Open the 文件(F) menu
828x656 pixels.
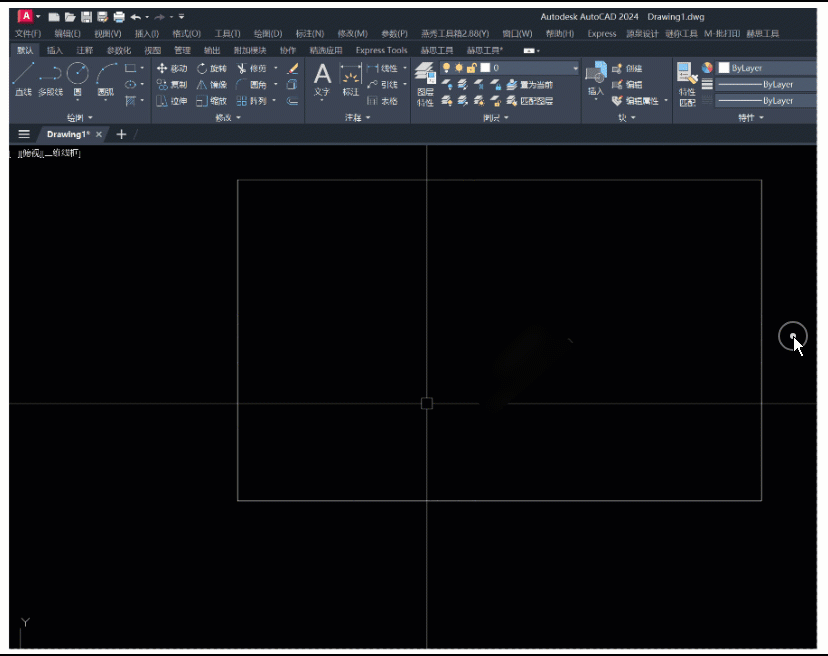click(28, 33)
